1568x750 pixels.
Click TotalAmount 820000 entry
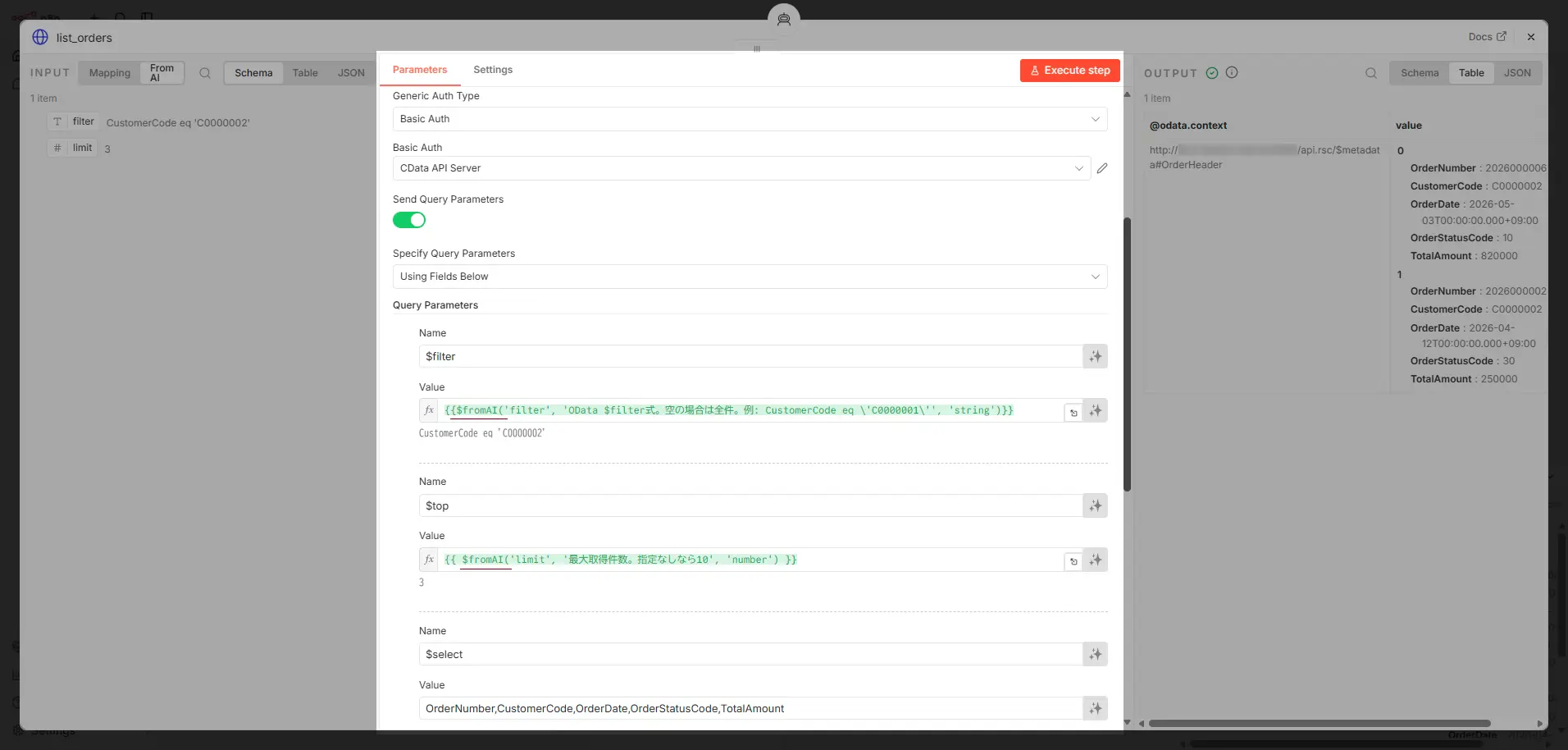click(x=1464, y=256)
